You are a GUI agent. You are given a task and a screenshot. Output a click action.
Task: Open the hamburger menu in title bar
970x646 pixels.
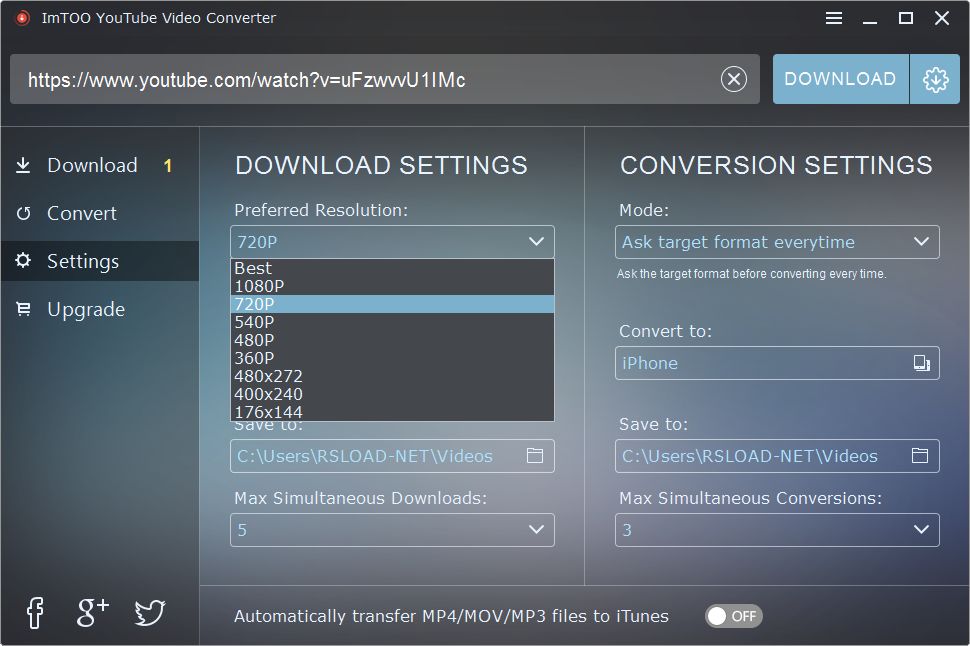(833, 18)
